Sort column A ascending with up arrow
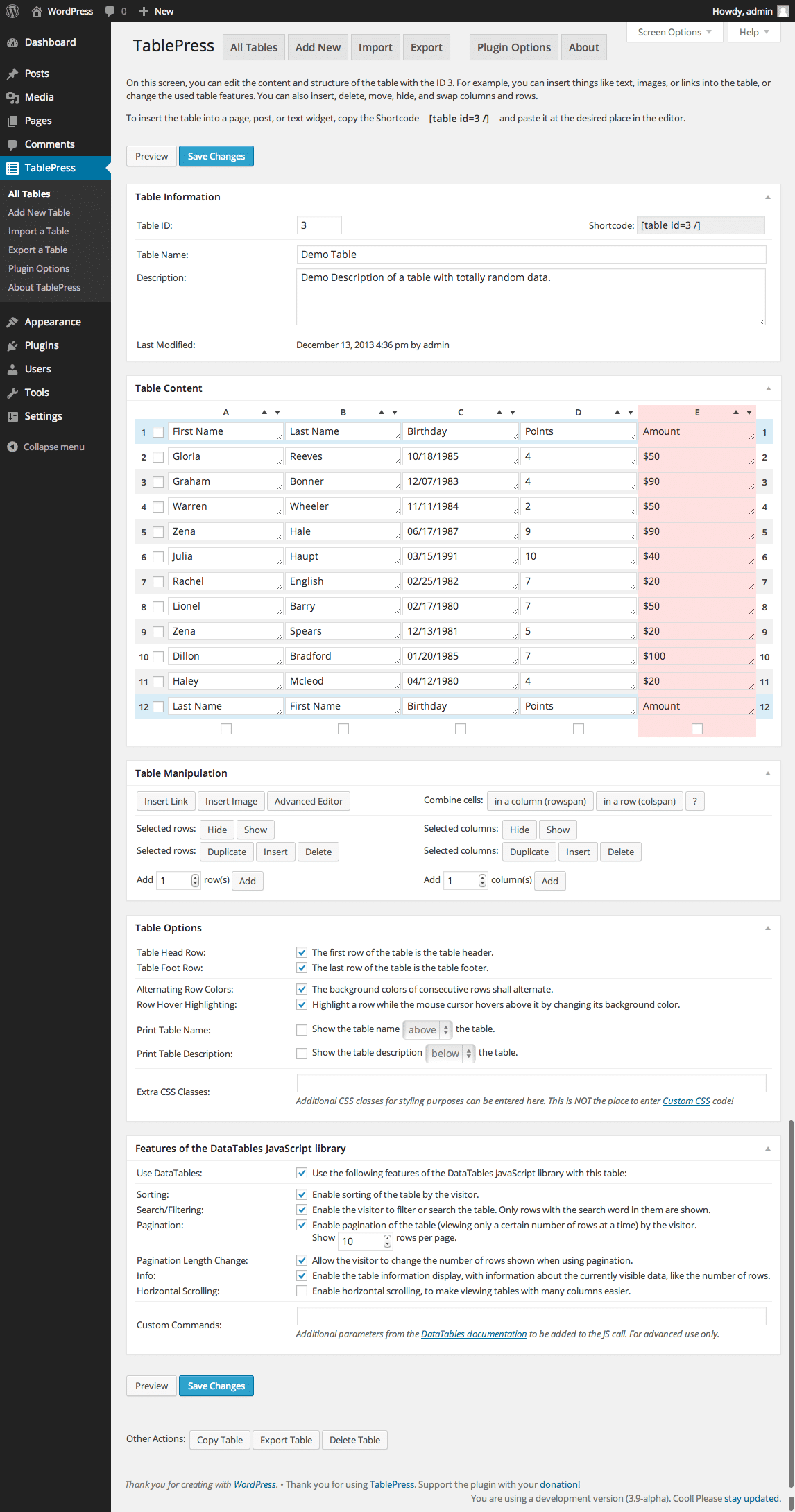 point(264,412)
